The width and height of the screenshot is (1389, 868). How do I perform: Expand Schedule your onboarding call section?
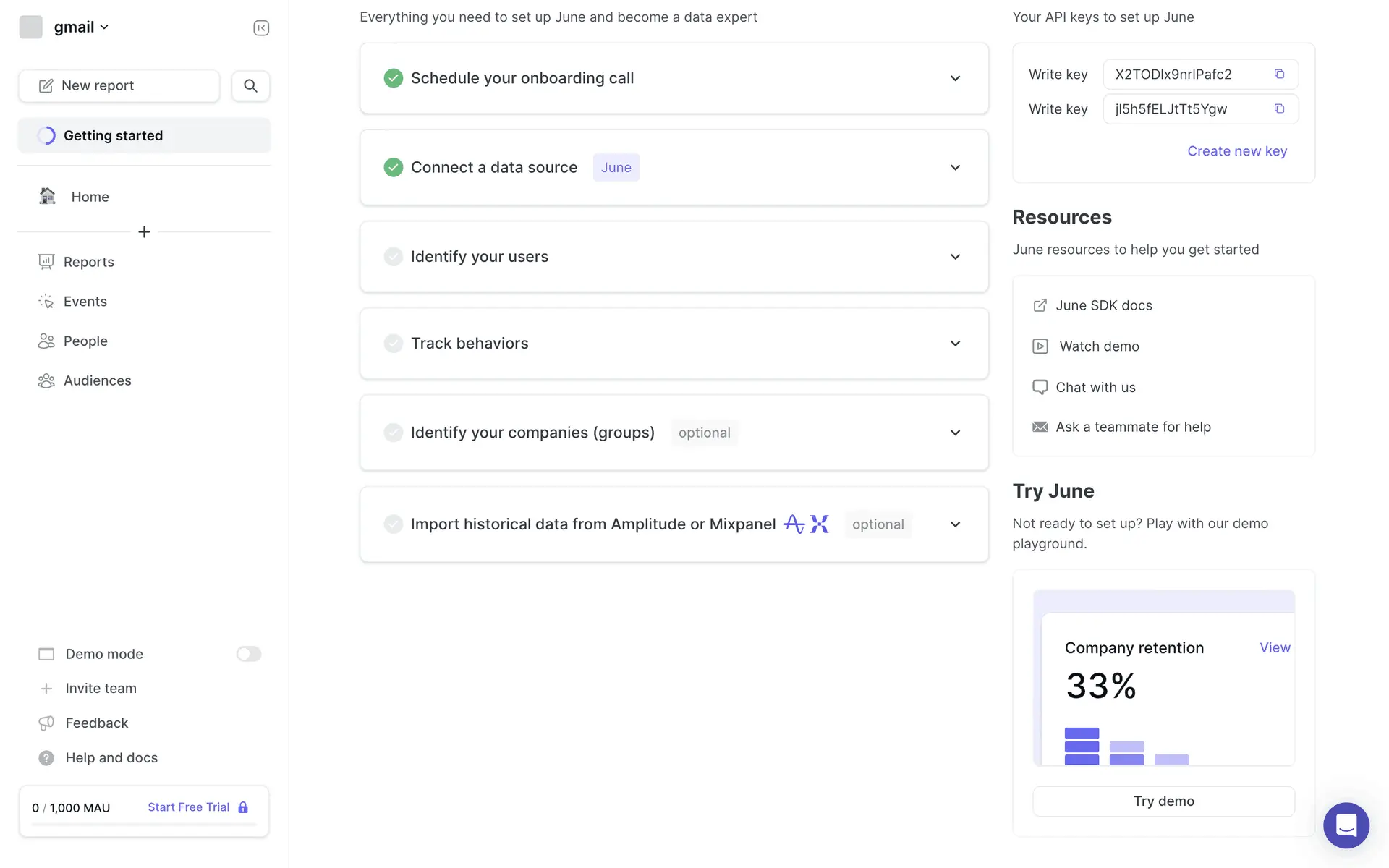point(955,78)
